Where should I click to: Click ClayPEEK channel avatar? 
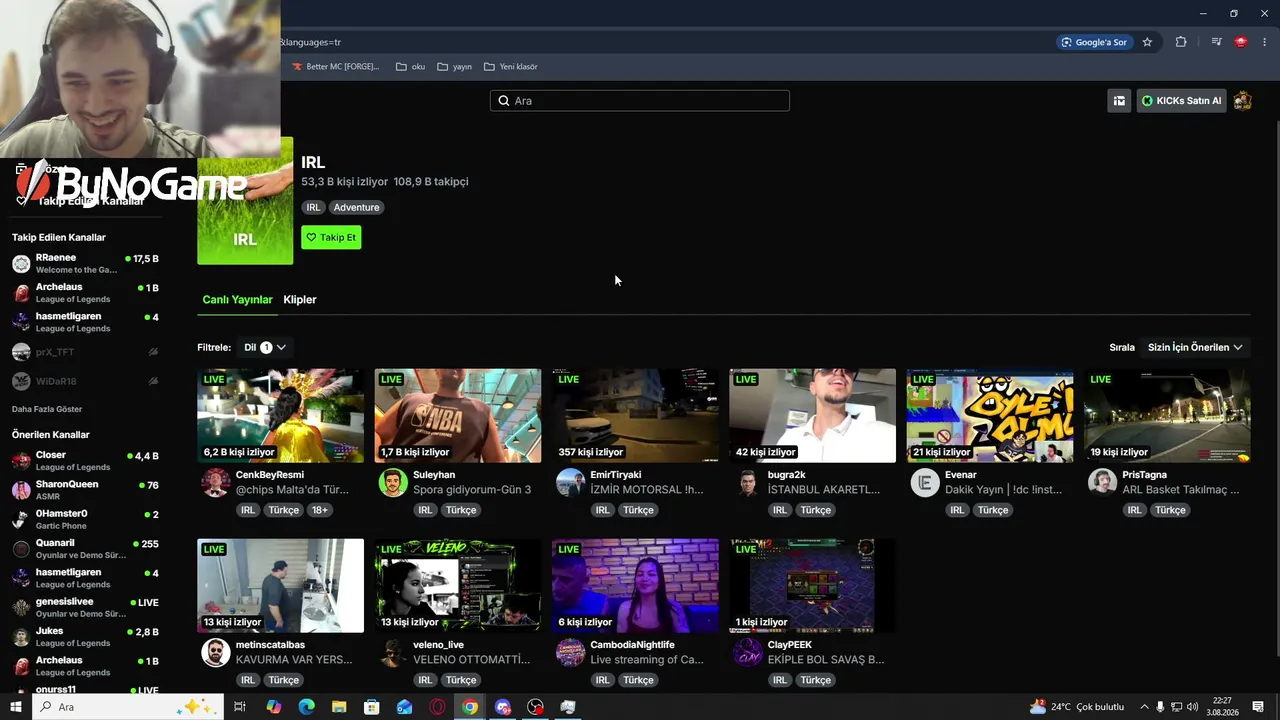pos(748,652)
